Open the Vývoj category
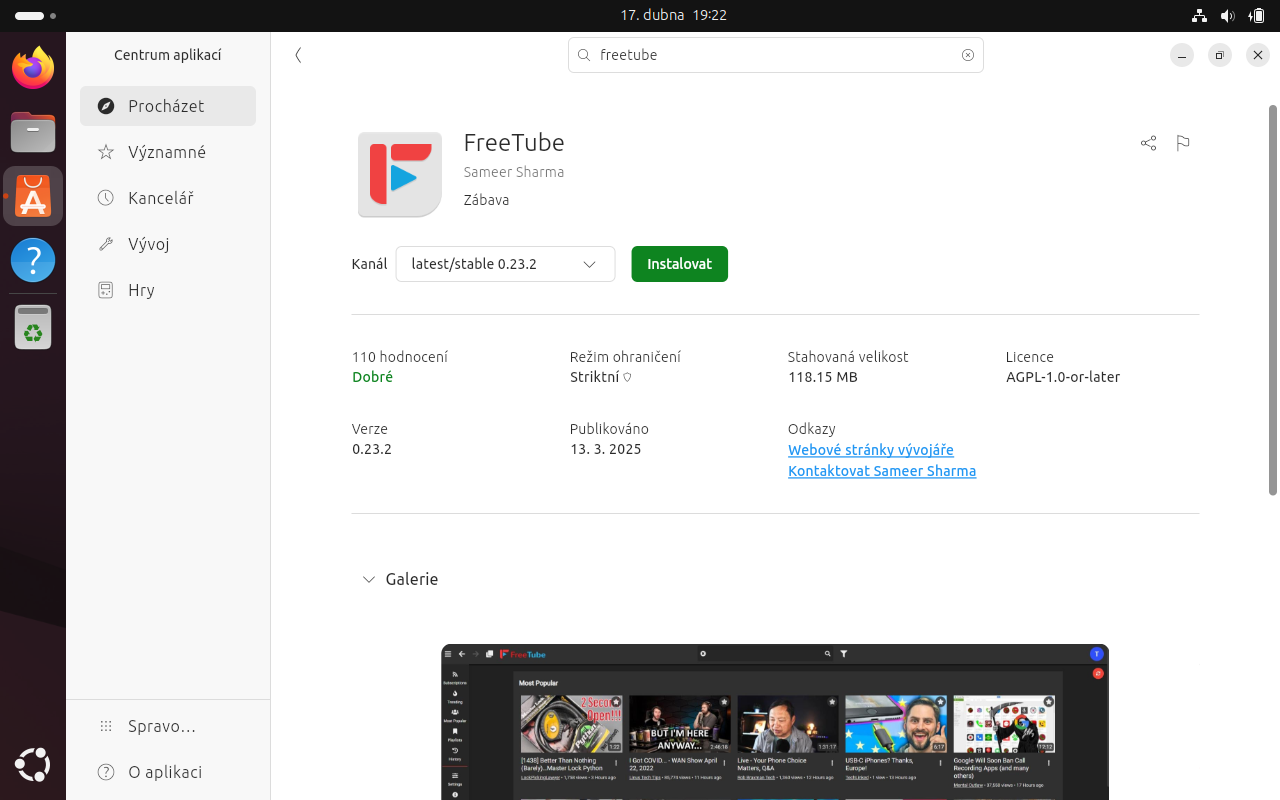Image resolution: width=1280 pixels, height=800 pixels. pyautogui.click(x=168, y=244)
